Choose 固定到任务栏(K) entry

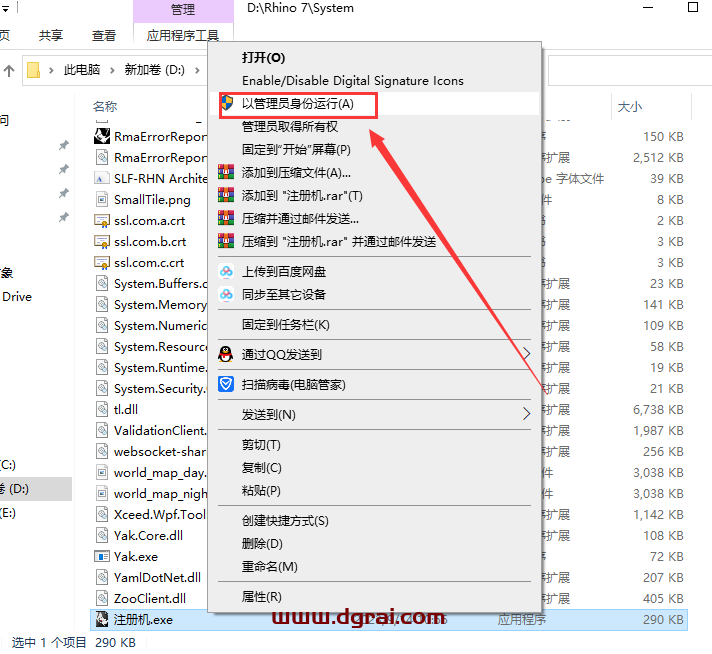click(286, 325)
